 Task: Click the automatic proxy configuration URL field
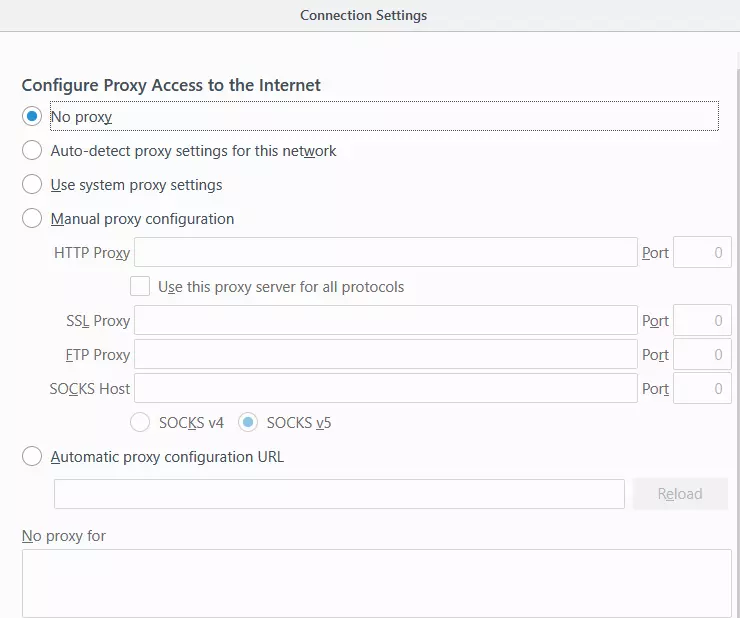click(339, 494)
